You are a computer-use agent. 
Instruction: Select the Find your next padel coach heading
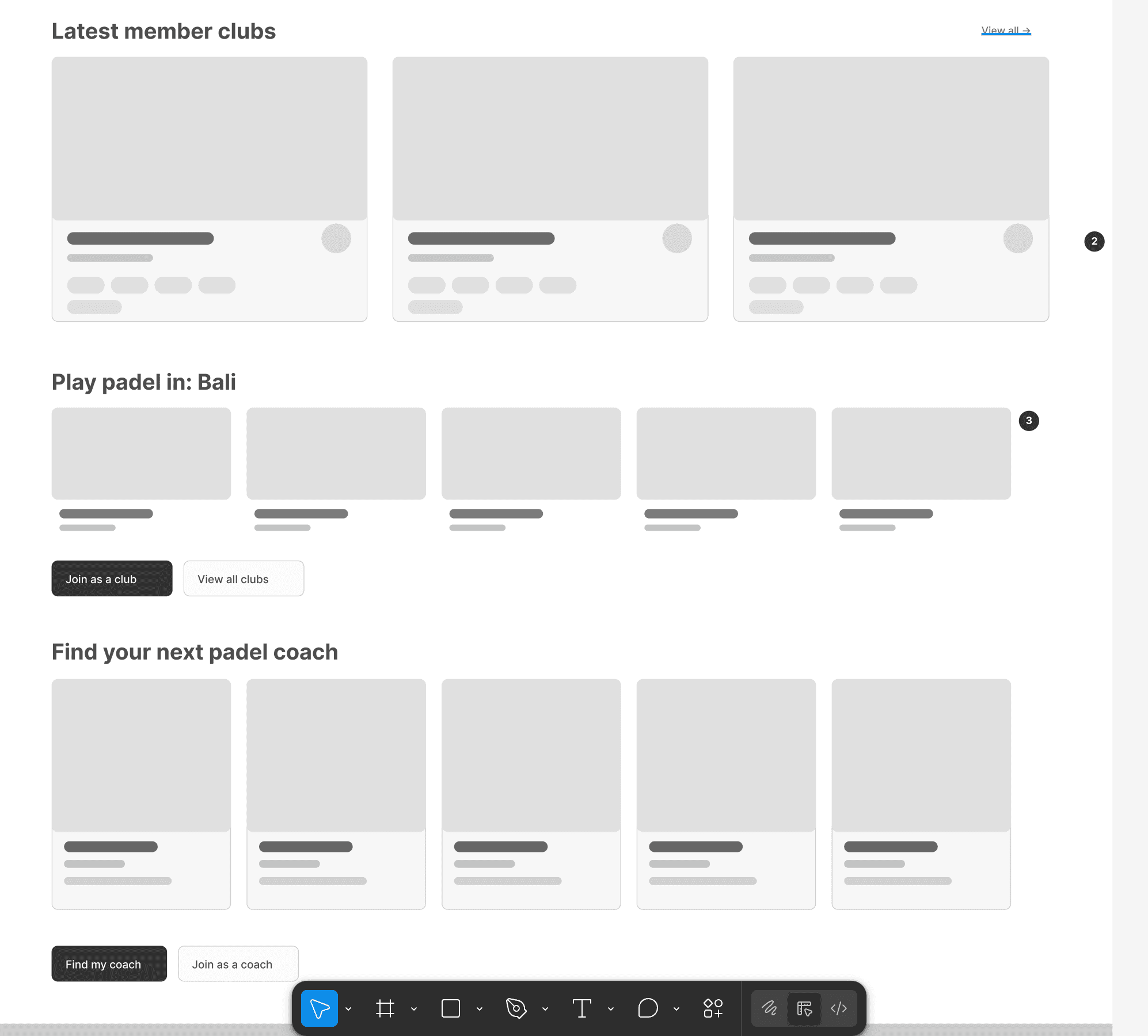pos(195,652)
